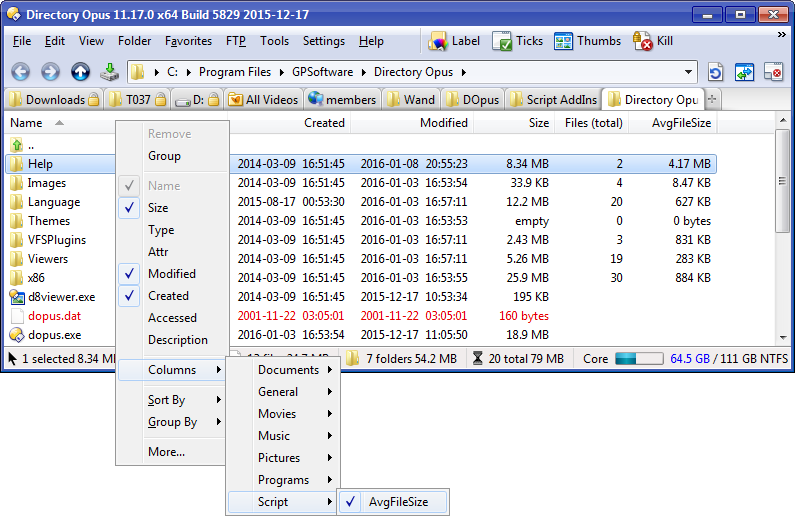Enable the Accessed column

coord(172,318)
